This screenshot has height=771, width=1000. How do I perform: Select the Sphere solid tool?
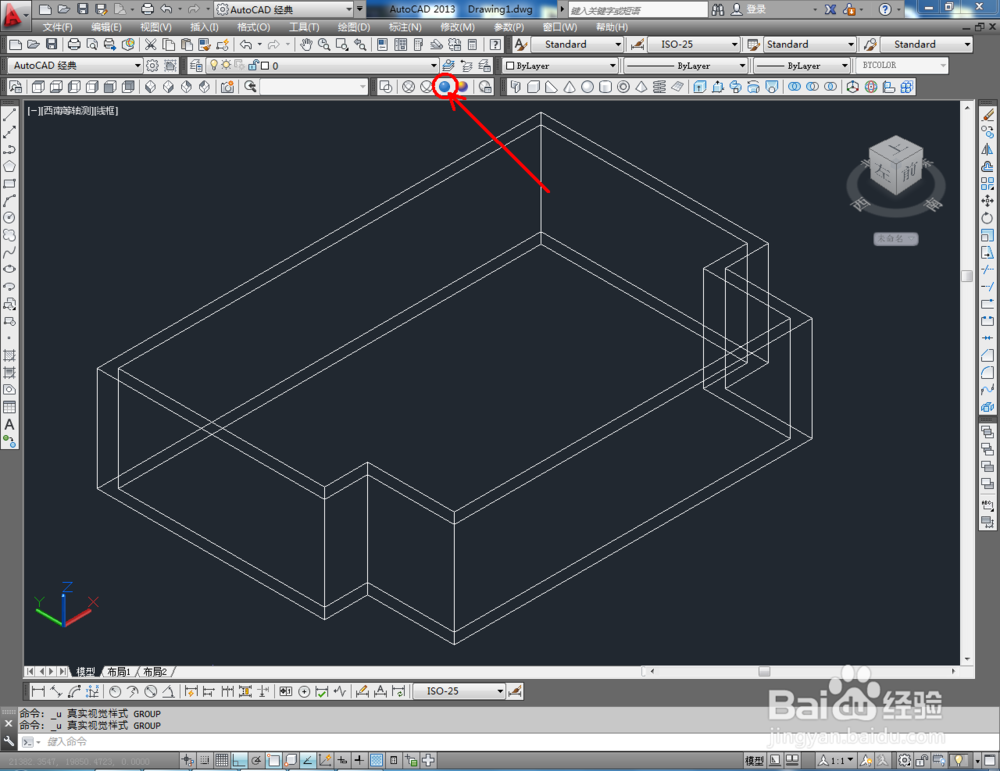(587, 87)
